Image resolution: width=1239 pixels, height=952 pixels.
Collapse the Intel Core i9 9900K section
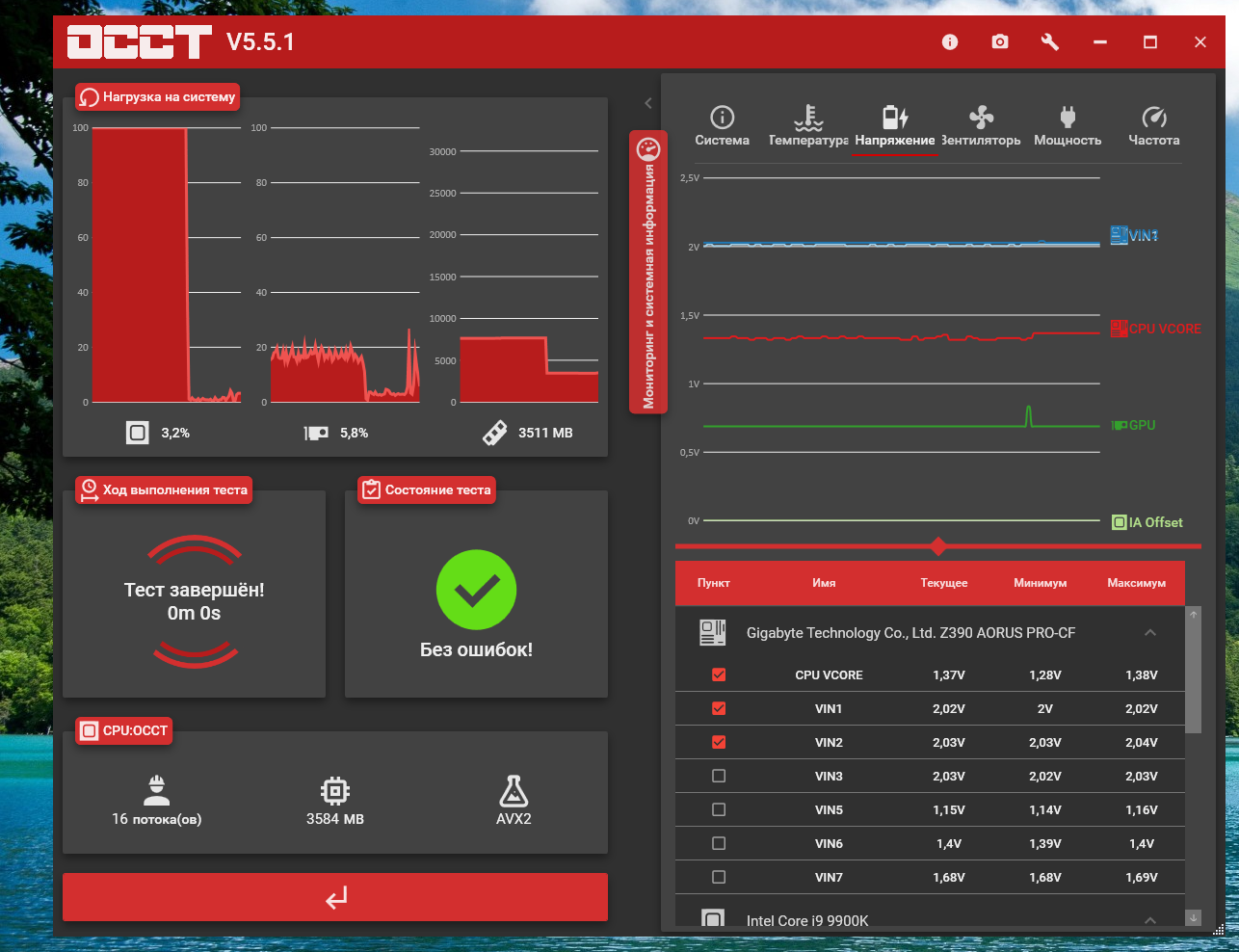point(1150,920)
